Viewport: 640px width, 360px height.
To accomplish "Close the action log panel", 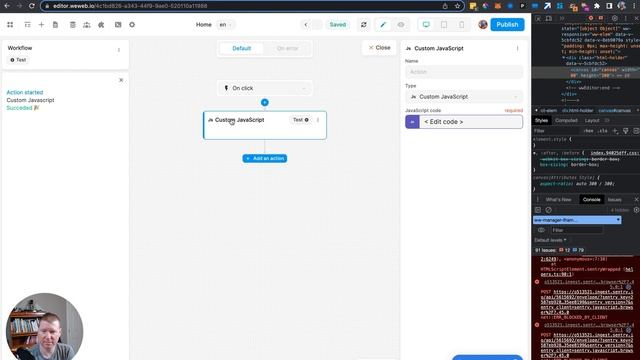I will [121, 80].
